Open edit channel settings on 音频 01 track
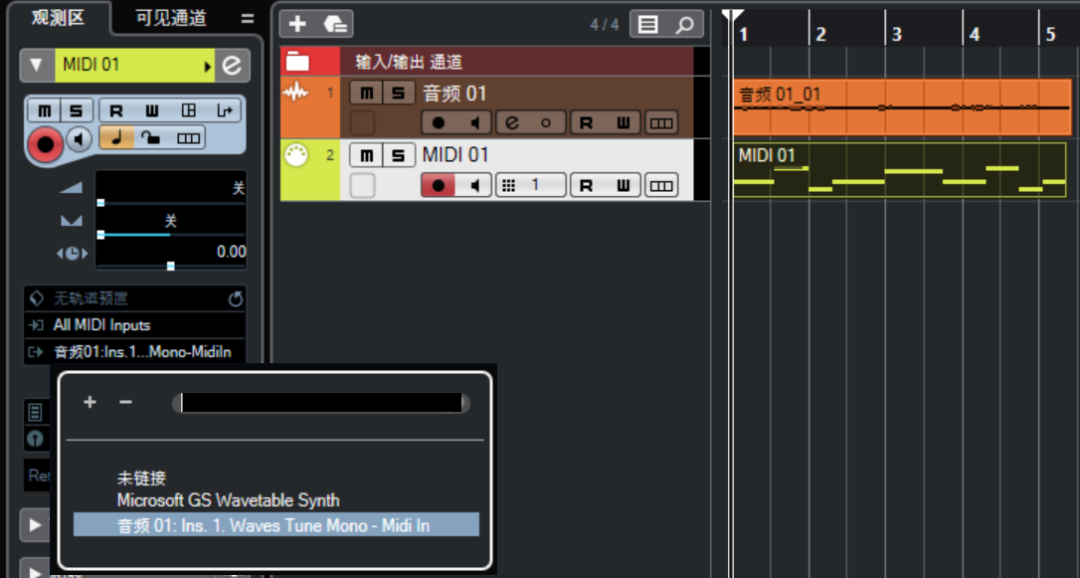The height and width of the screenshot is (578, 1080). point(512,123)
